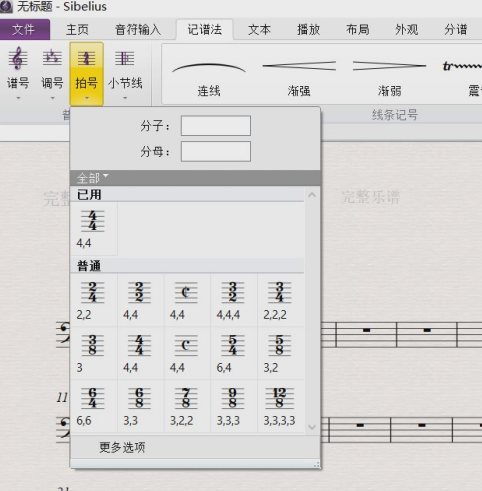Image resolution: width=482 pixels, height=491 pixels.
Task: Click the 分母 denominator input field
Action: point(216,151)
